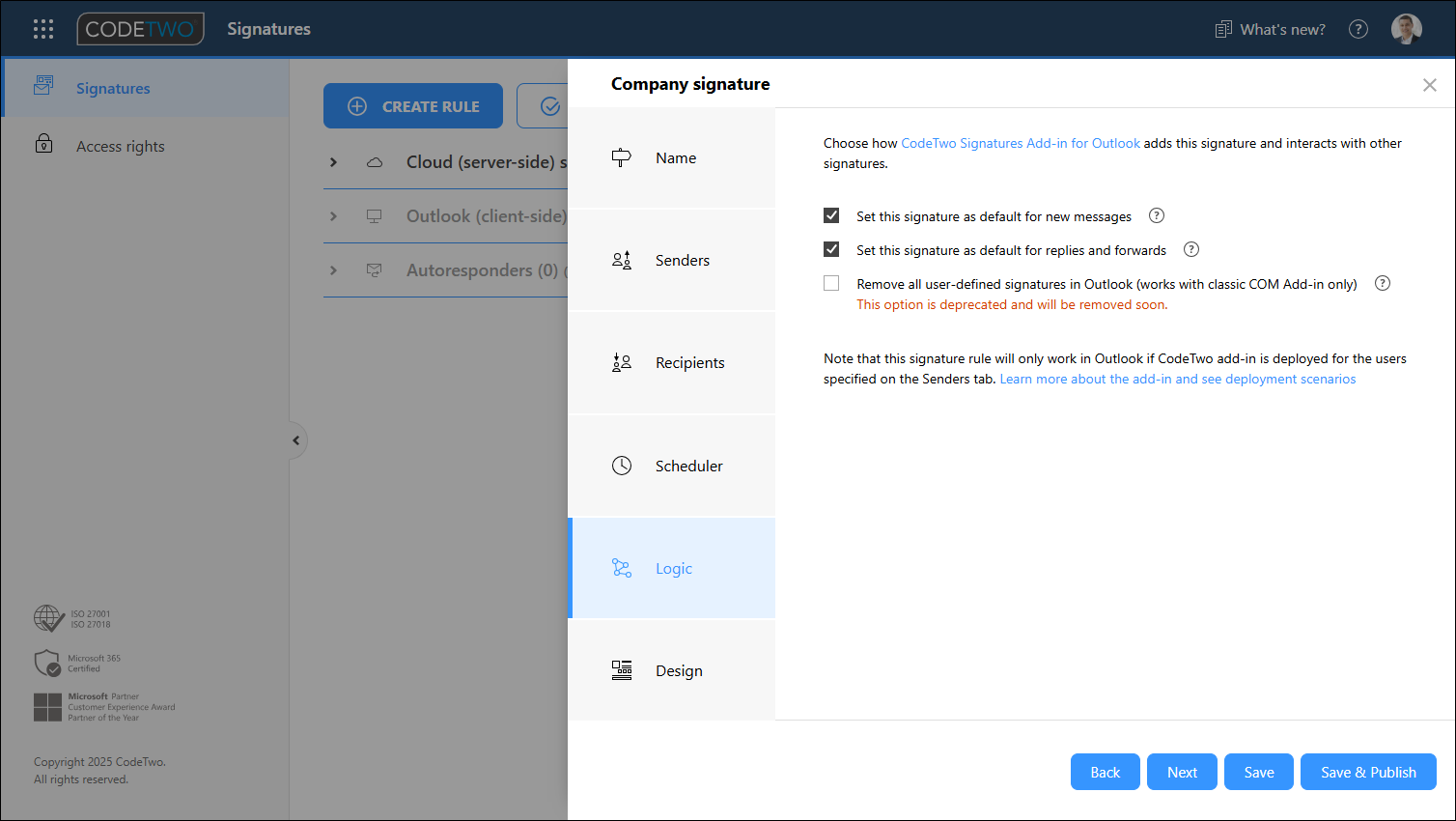
Task: Open the help question mark icon in header
Action: (1358, 29)
